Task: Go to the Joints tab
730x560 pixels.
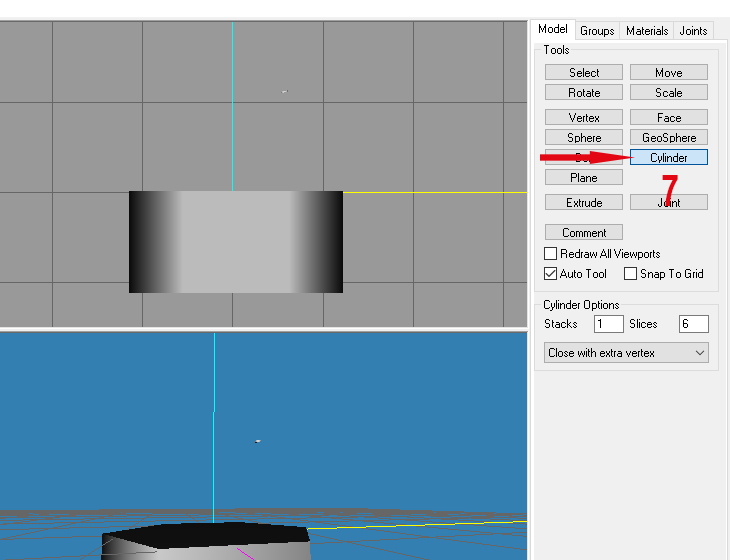Action: [x=694, y=31]
